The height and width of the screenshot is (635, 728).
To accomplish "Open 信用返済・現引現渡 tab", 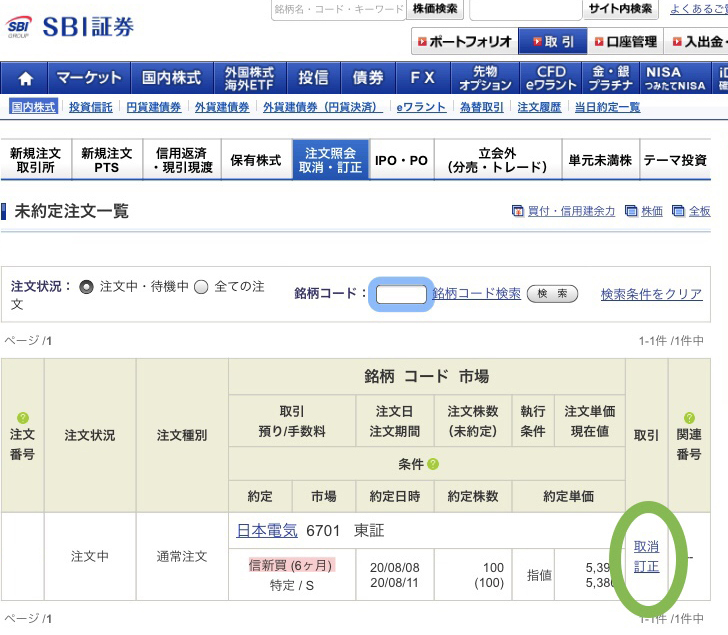I will pyautogui.click(x=182, y=160).
